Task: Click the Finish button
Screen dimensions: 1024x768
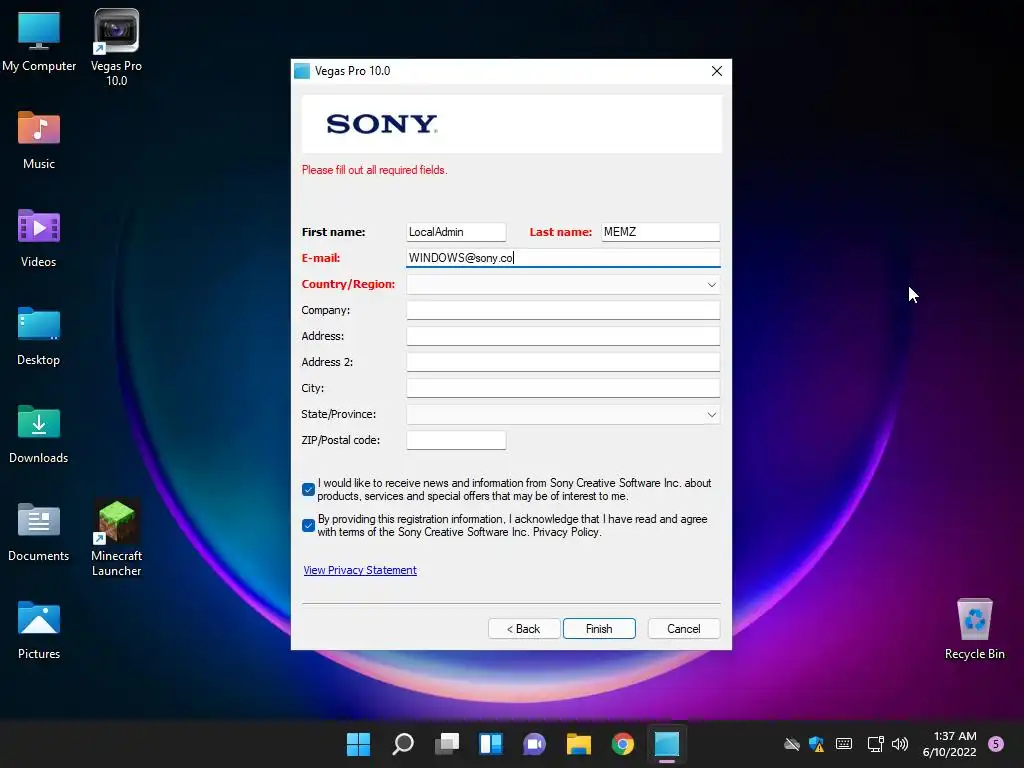Action: (x=599, y=628)
